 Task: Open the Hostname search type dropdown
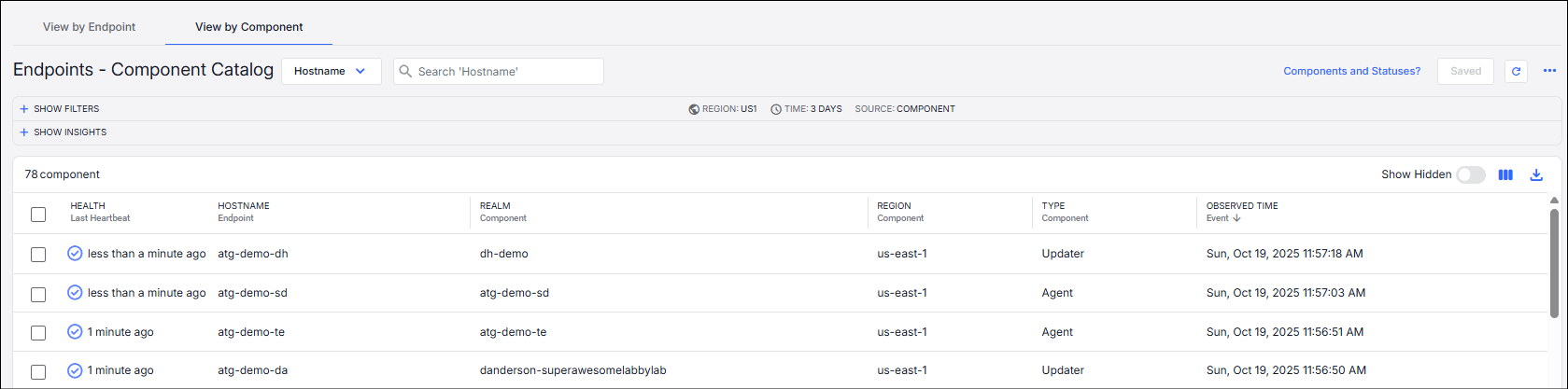click(x=331, y=71)
